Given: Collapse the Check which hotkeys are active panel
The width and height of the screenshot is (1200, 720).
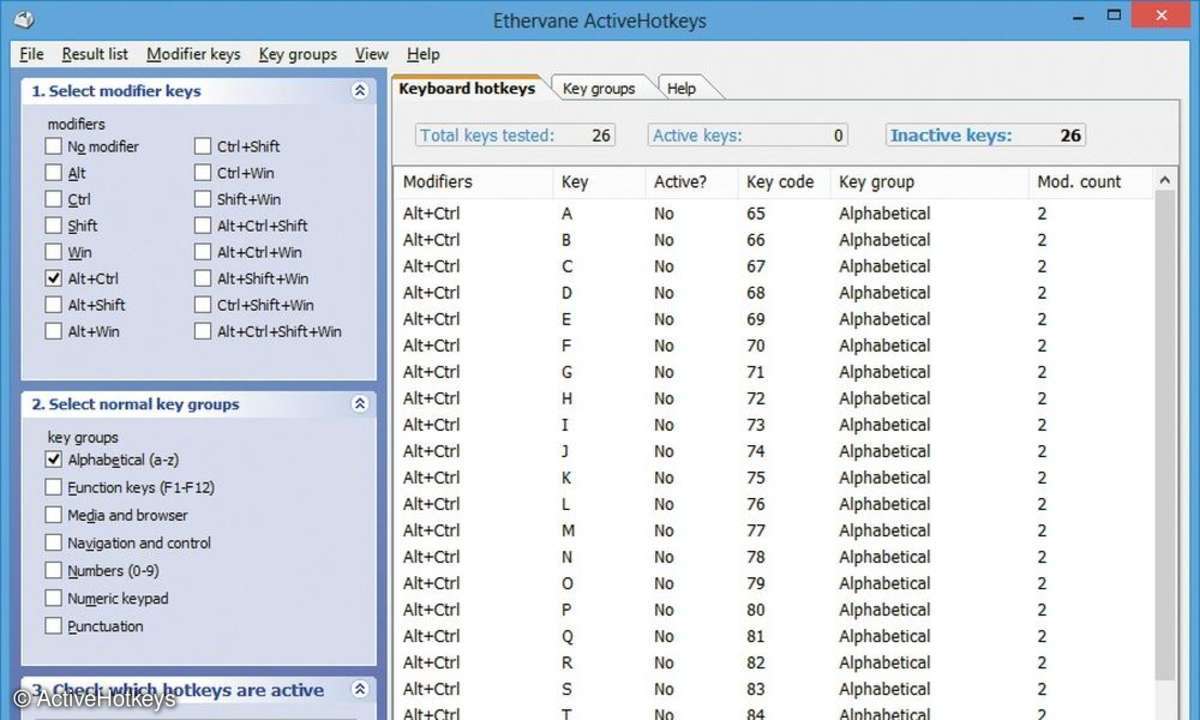Looking at the screenshot, I should tap(360, 690).
